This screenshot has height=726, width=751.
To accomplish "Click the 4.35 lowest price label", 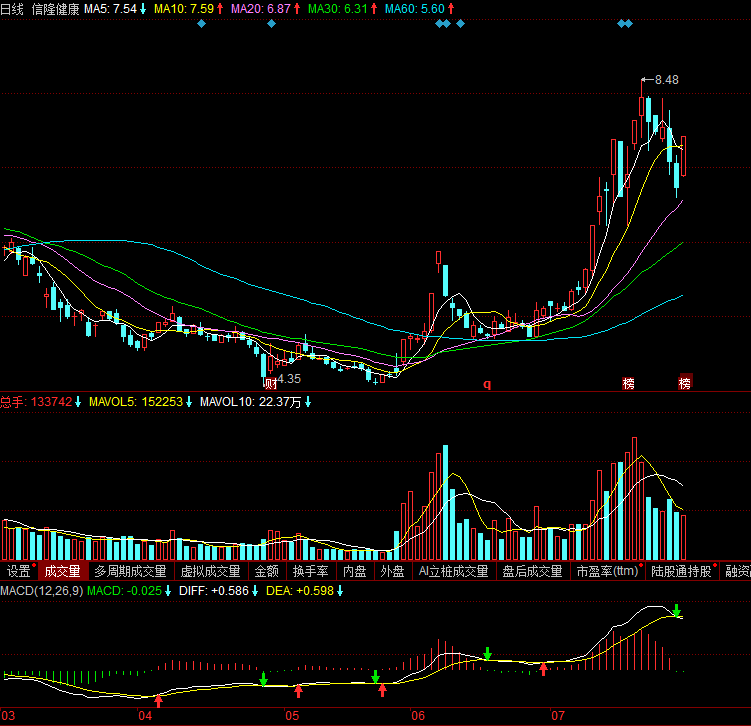I will pyautogui.click(x=288, y=379).
